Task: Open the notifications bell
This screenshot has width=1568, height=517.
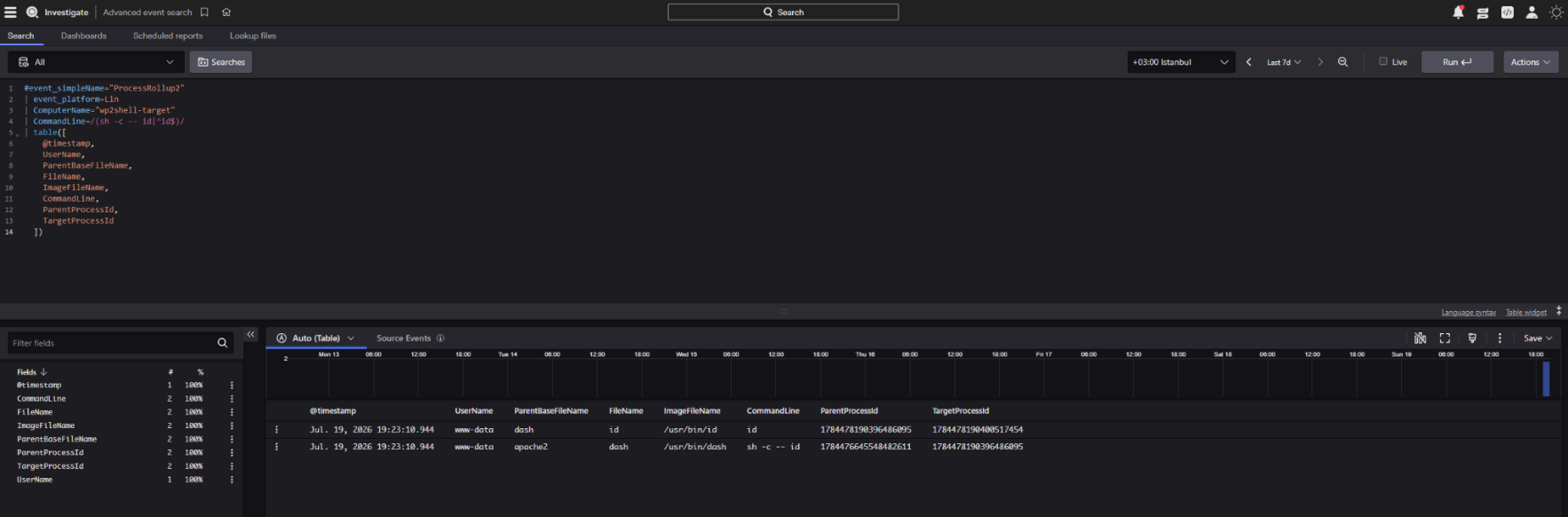Action: pos(1458,12)
